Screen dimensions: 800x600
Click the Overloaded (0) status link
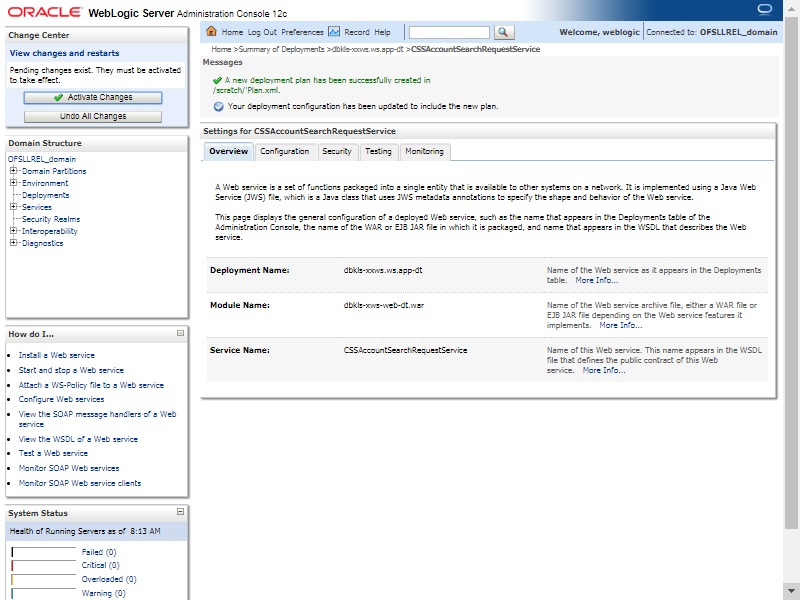tap(109, 580)
